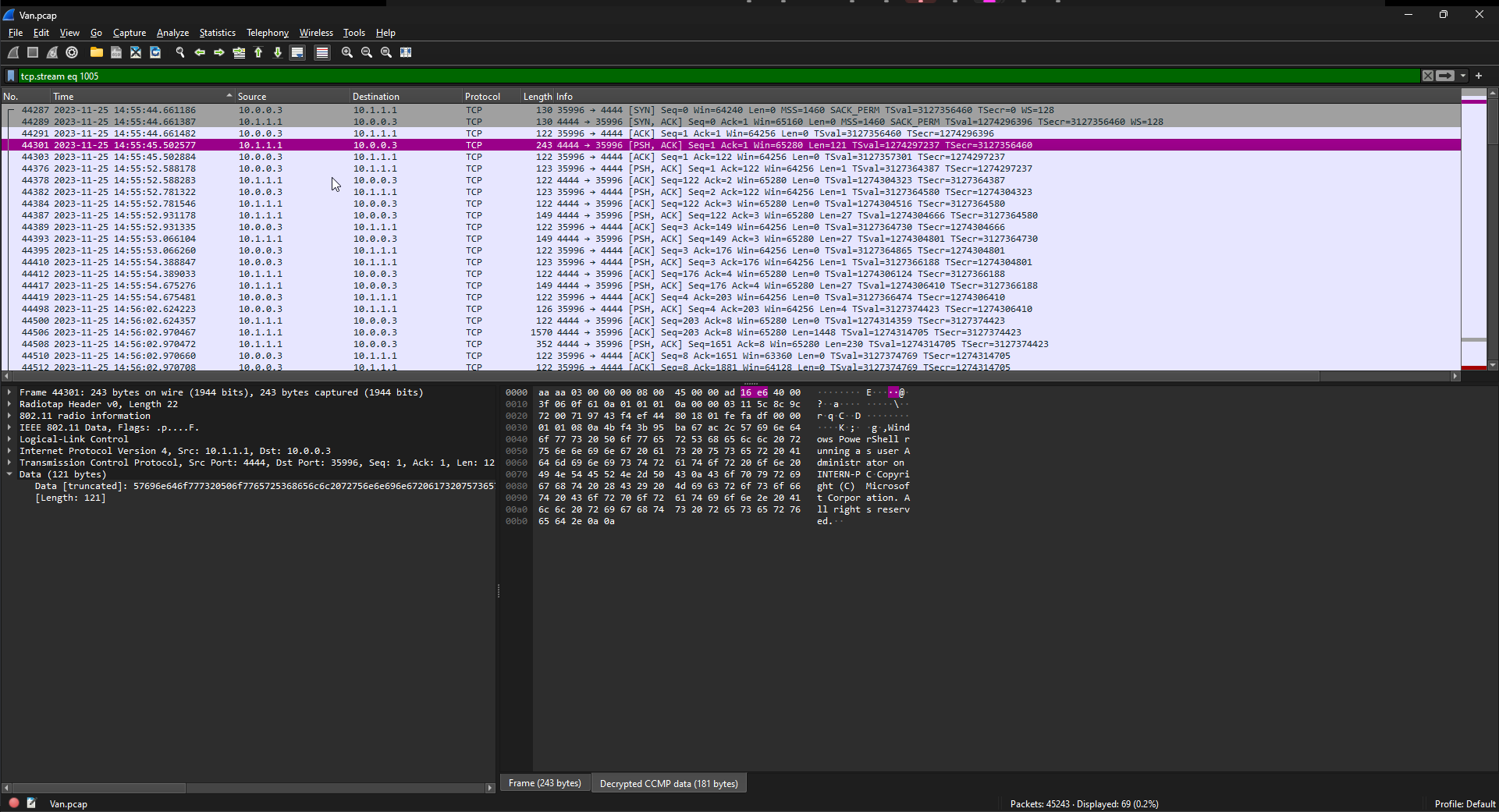Viewport: 1499px width, 812px height.
Task: Open Capture options gear icon
Action: pyautogui.click(x=72, y=52)
